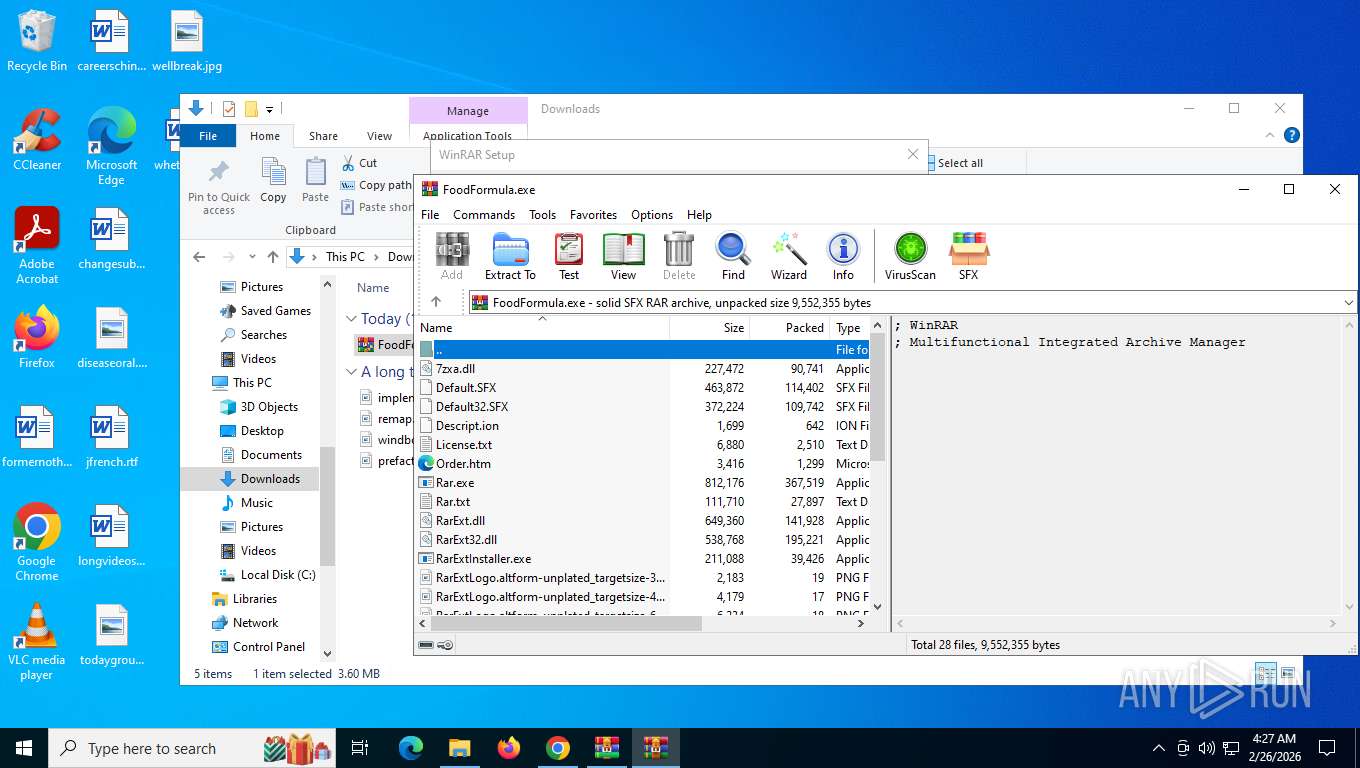Show hidden system tray icons

coord(1159,747)
